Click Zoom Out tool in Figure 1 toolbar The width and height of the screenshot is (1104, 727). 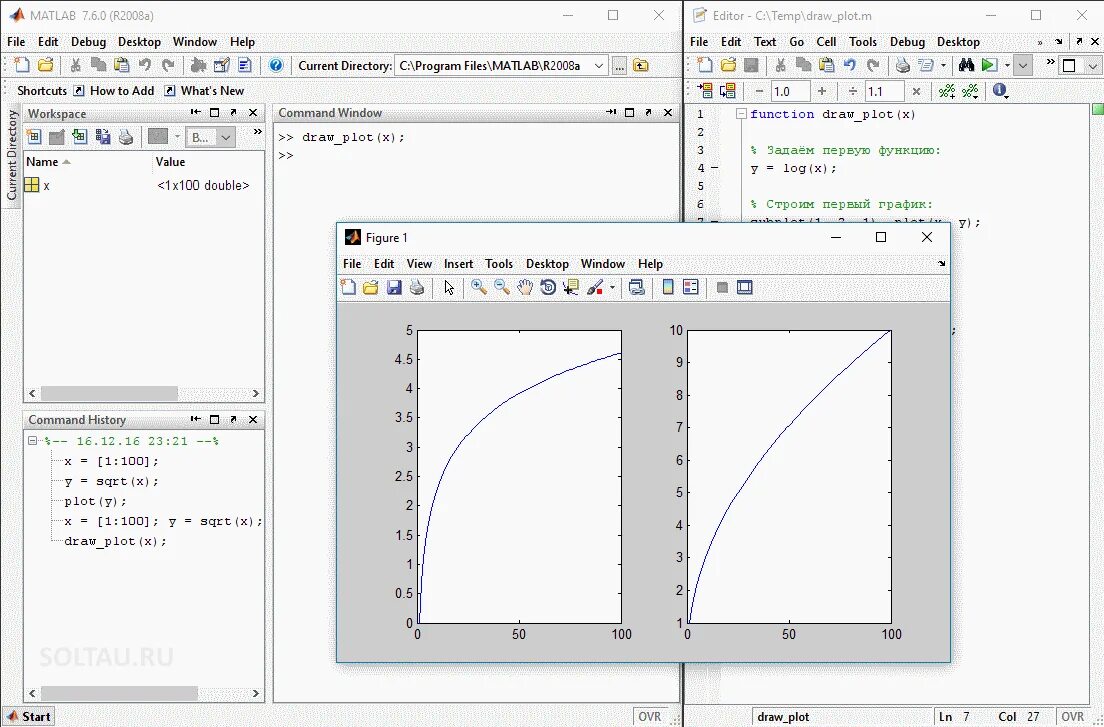coord(502,287)
